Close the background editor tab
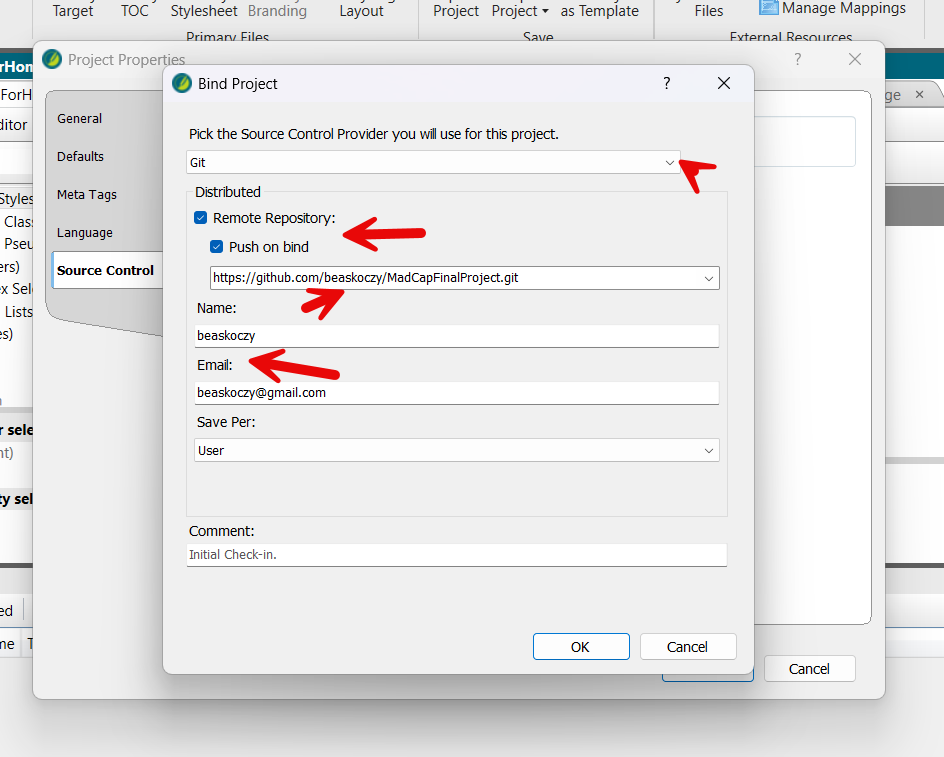 coord(919,95)
